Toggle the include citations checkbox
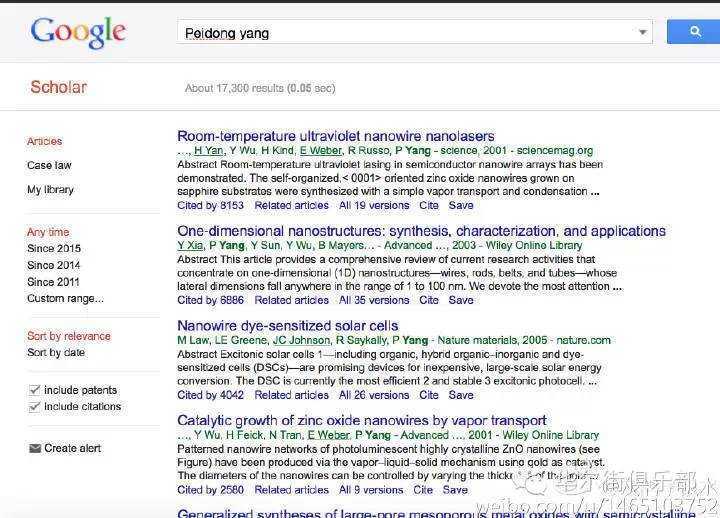 pyautogui.click(x=34, y=406)
